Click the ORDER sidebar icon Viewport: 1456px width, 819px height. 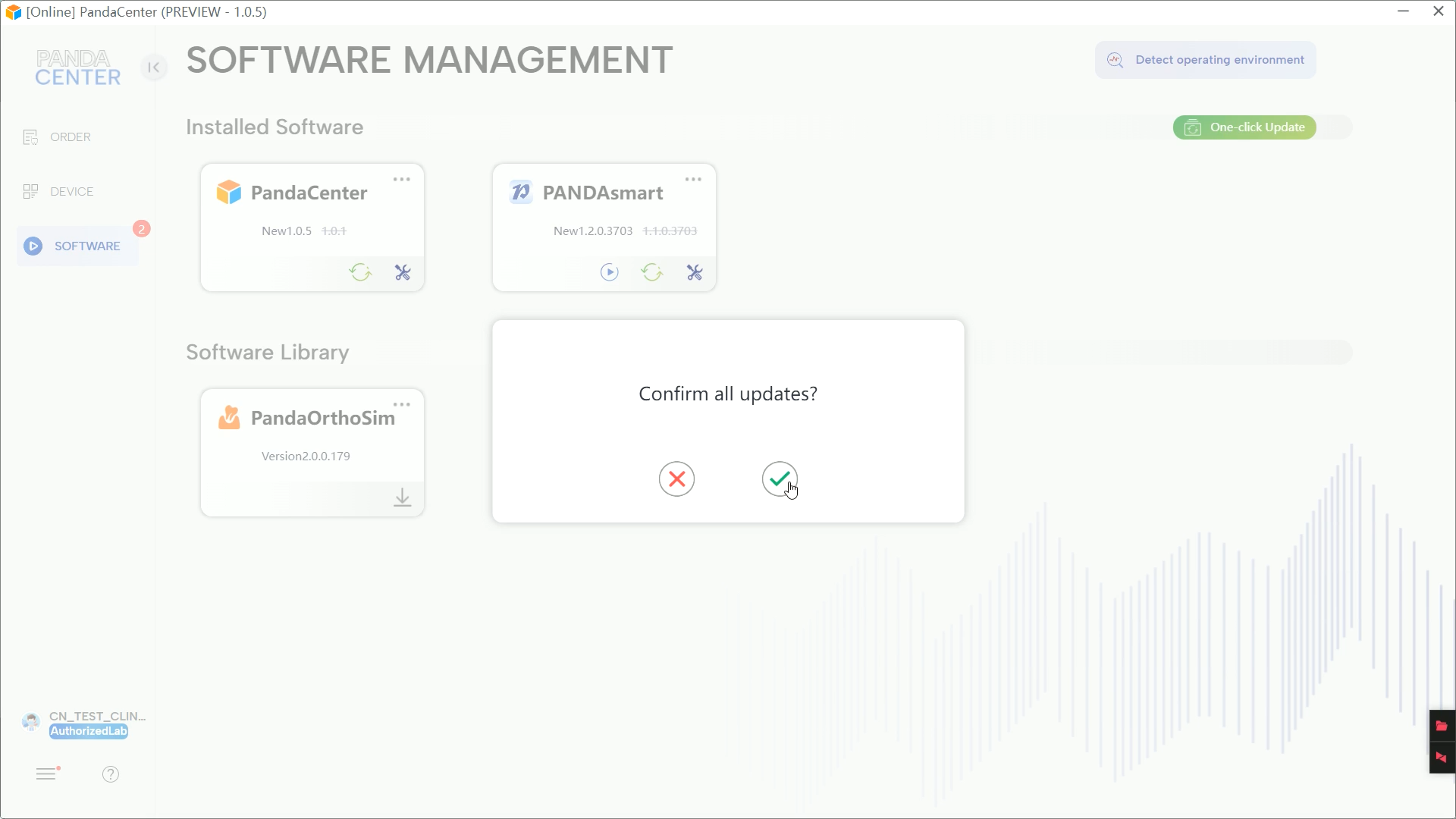(x=30, y=137)
